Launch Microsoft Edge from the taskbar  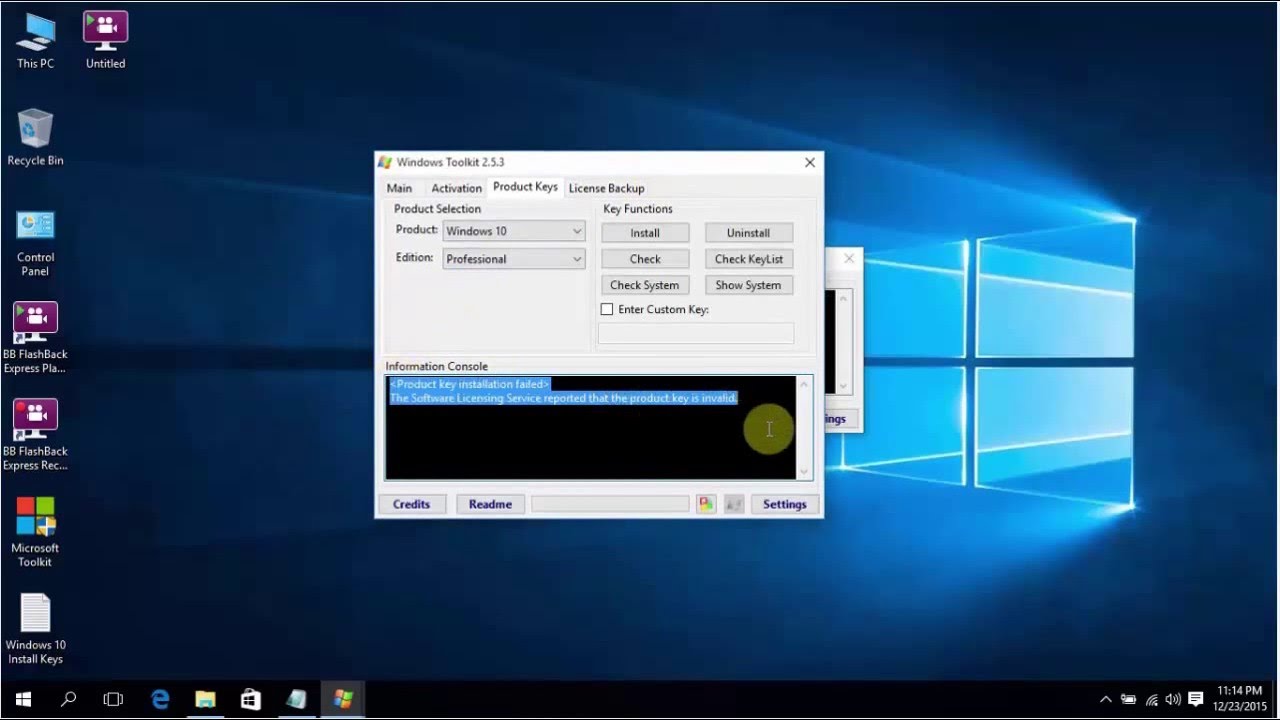(x=160, y=700)
